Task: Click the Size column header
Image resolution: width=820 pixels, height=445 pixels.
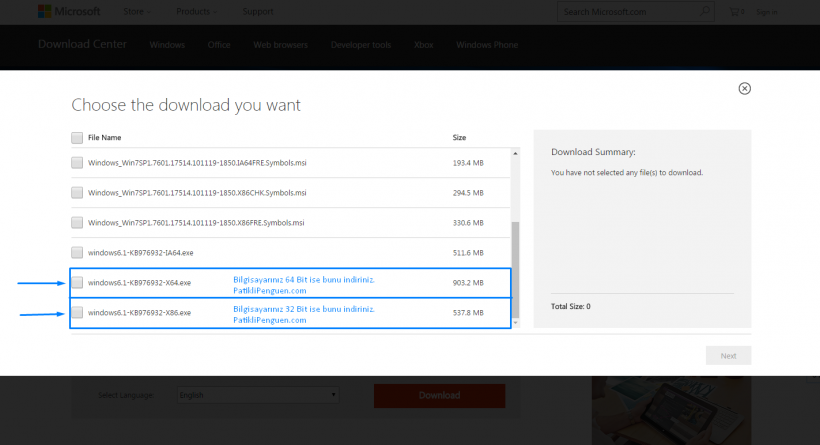Action: (x=459, y=138)
